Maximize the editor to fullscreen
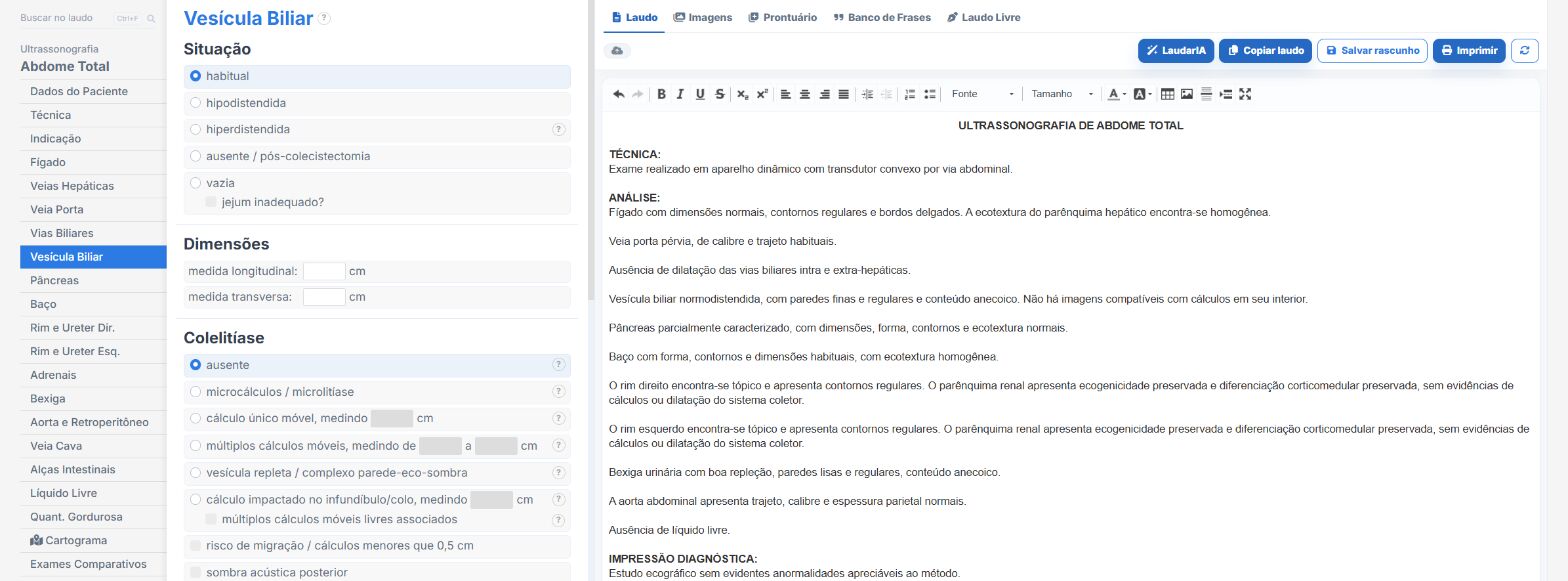 pyautogui.click(x=1245, y=94)
